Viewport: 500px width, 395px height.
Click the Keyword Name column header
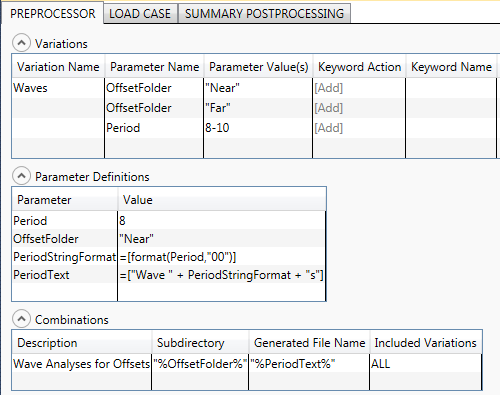tap(451, 67)
